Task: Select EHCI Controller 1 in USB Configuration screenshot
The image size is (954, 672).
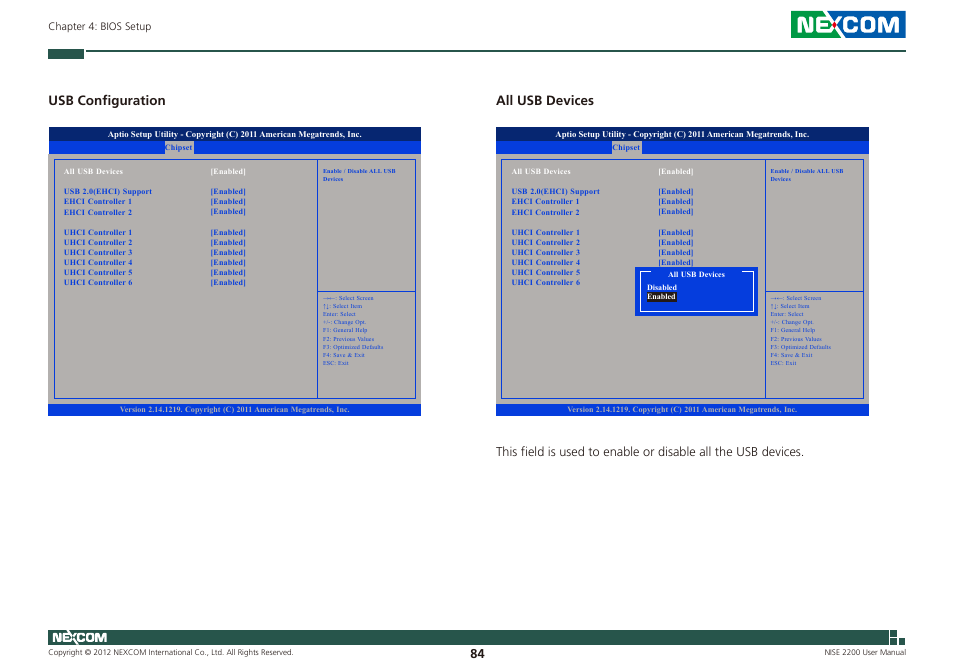Action: coord(98,201)
